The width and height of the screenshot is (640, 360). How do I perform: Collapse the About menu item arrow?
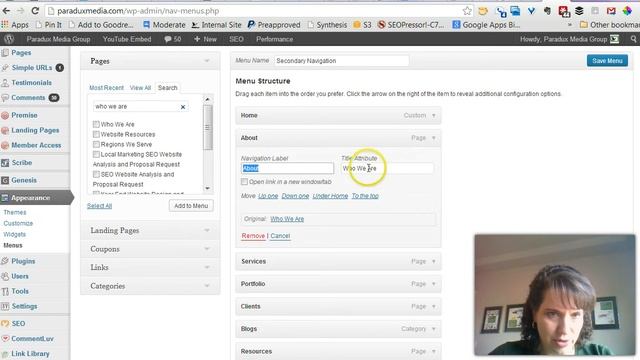433,138
